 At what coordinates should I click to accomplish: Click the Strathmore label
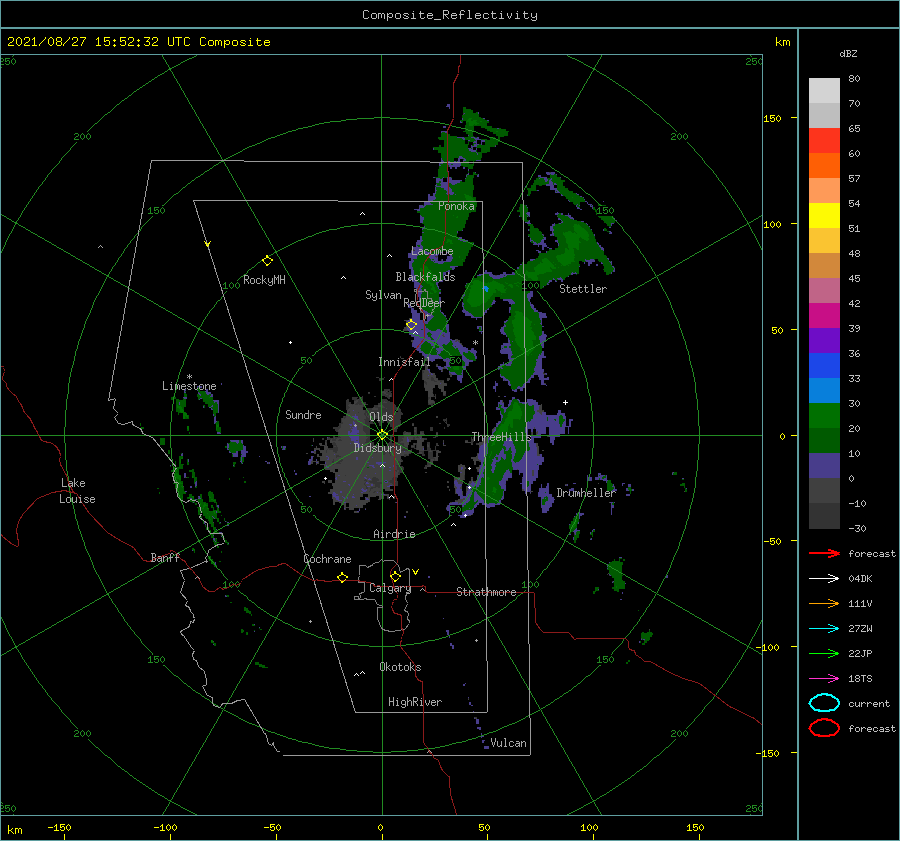(486, 592)
